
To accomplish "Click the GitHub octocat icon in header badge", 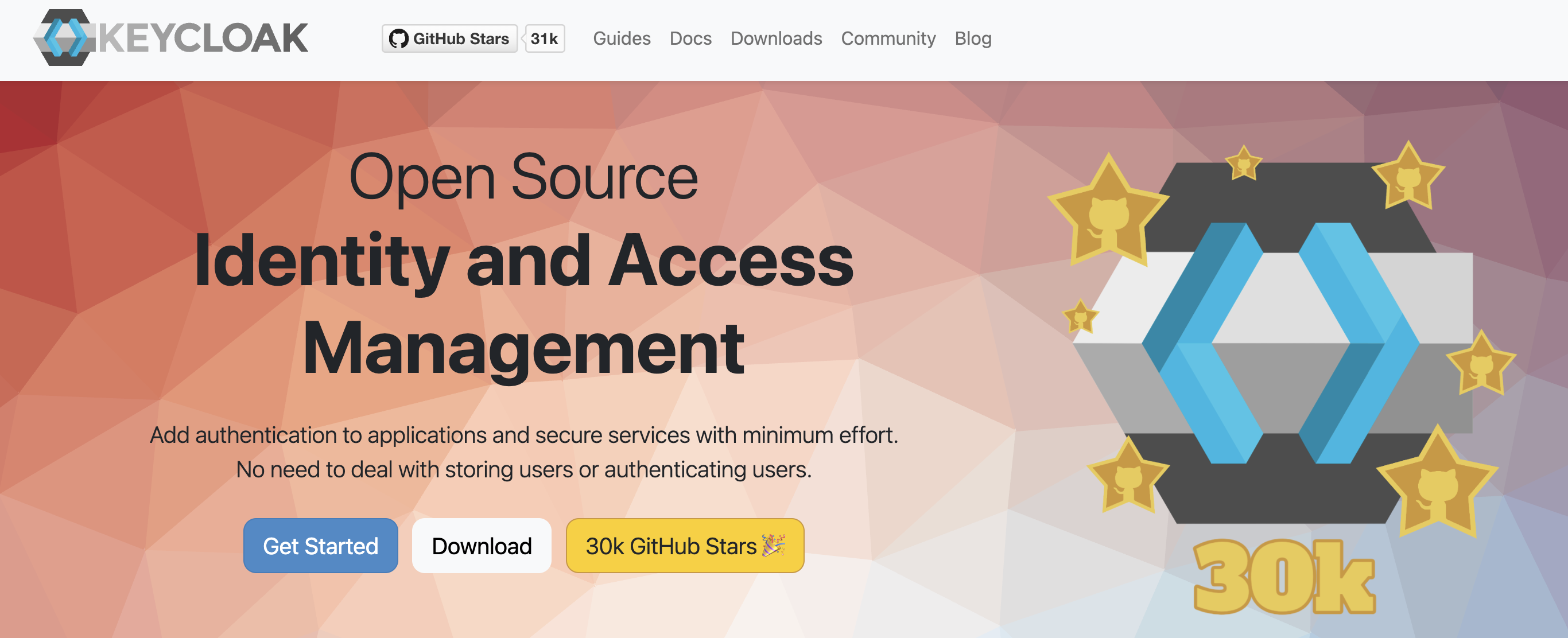I will coord(399,39).
